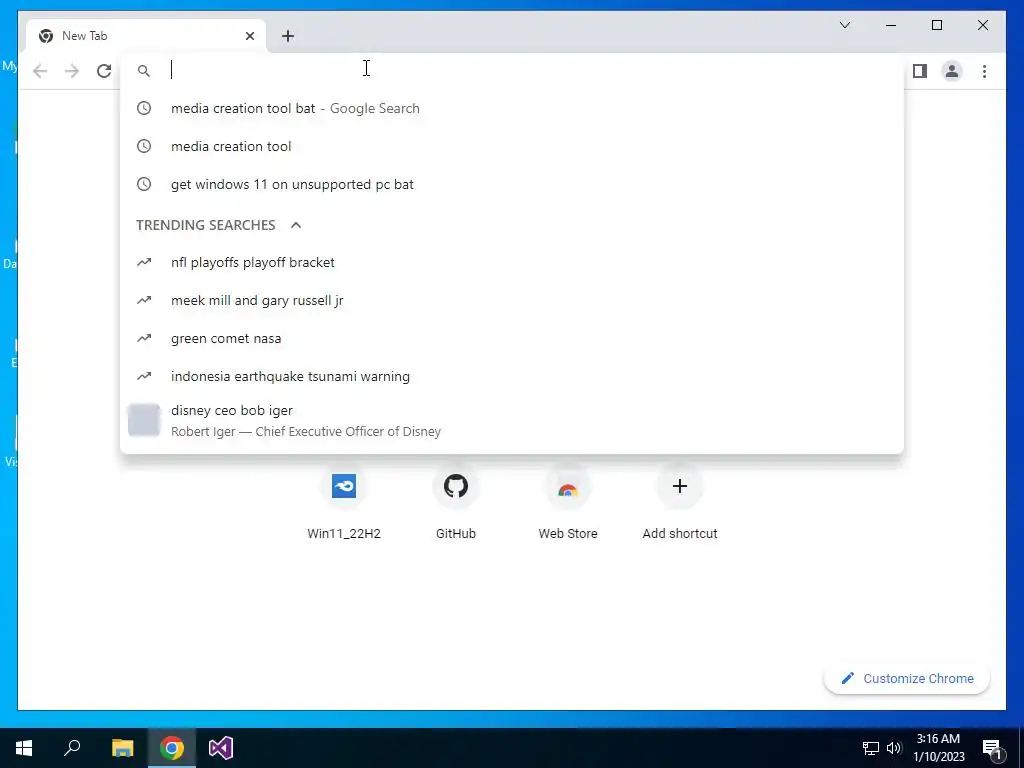The image size is (1024, 768).
Task: Open the Windows Start menu
Action: tap(24, 748)
